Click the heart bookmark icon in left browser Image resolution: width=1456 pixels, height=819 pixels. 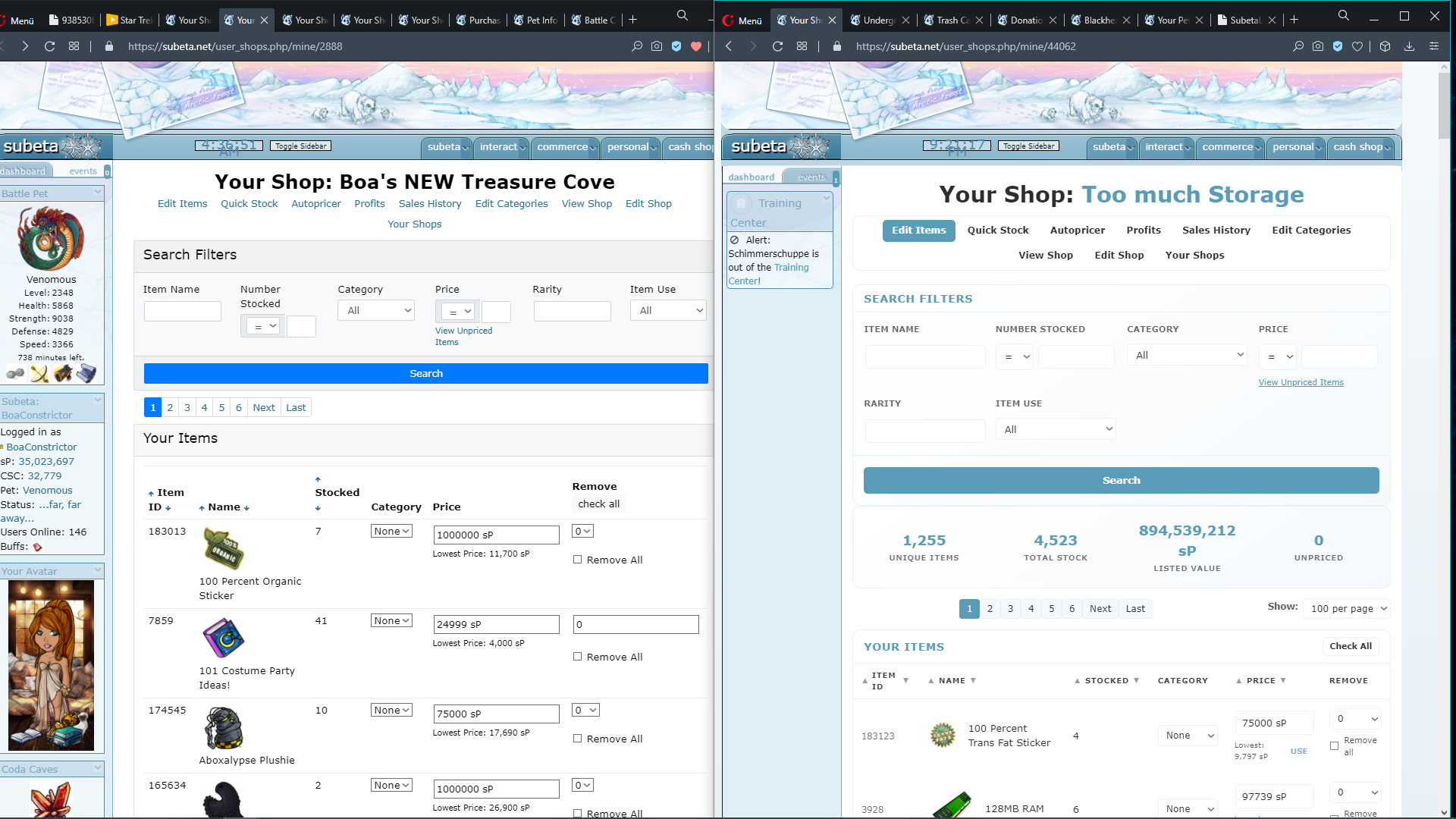point(696,46)
